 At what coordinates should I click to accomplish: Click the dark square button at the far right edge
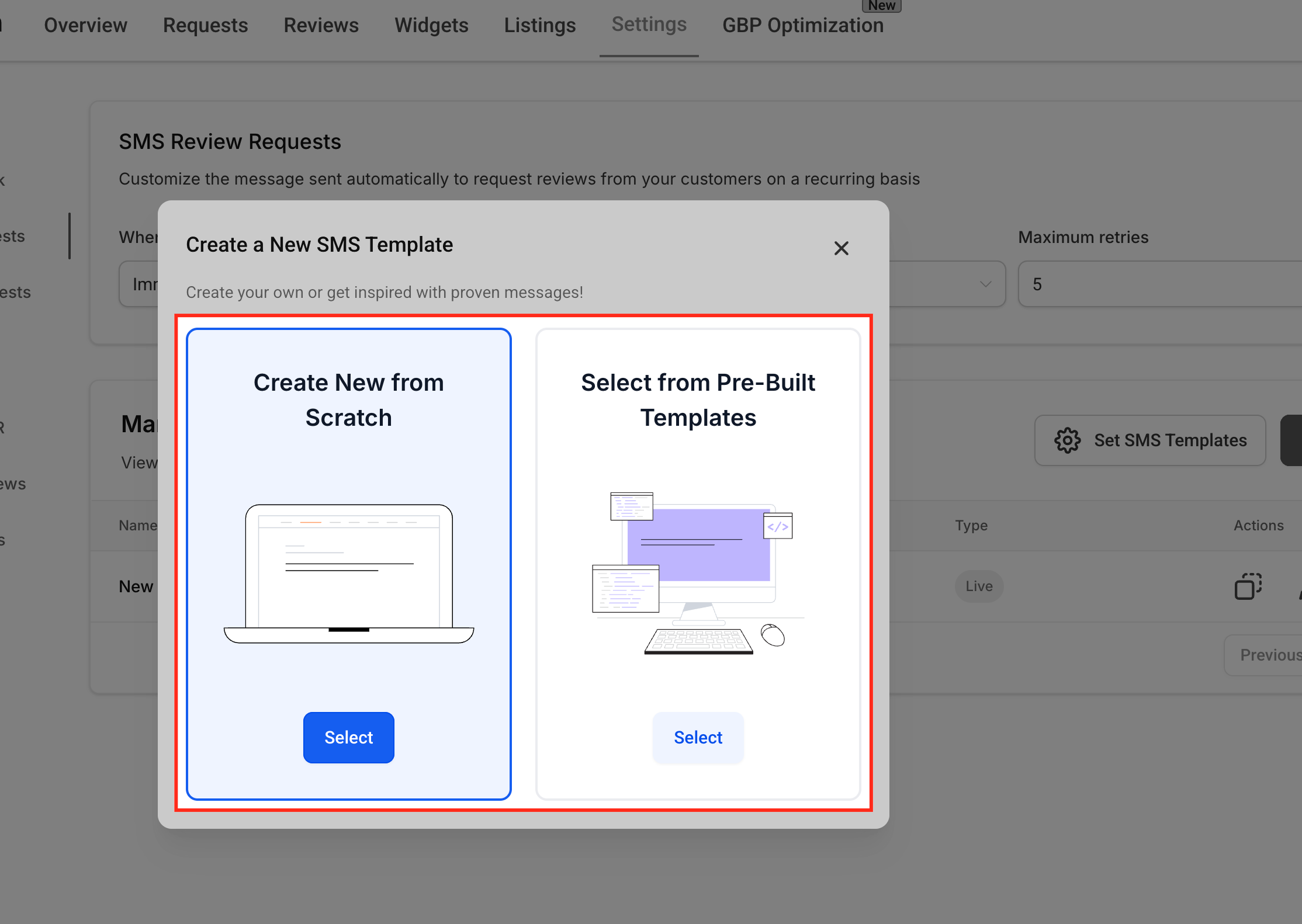pos(1292,440)
